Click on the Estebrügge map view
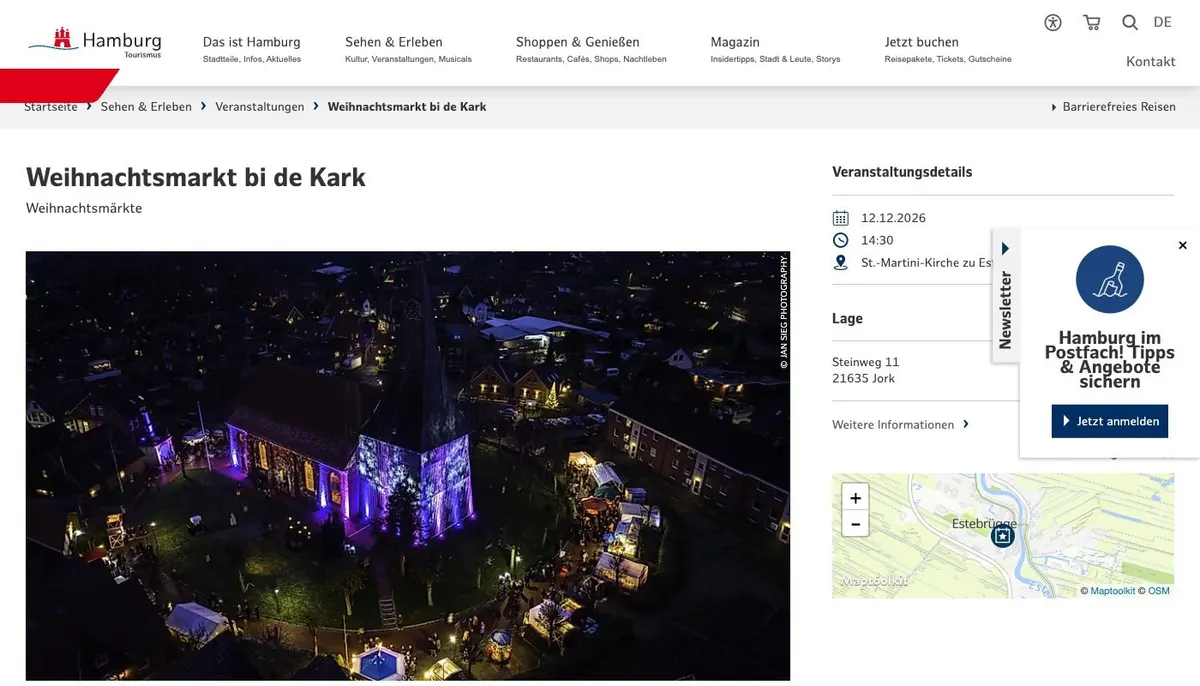1200x686 pixels. pos(1003,536)
